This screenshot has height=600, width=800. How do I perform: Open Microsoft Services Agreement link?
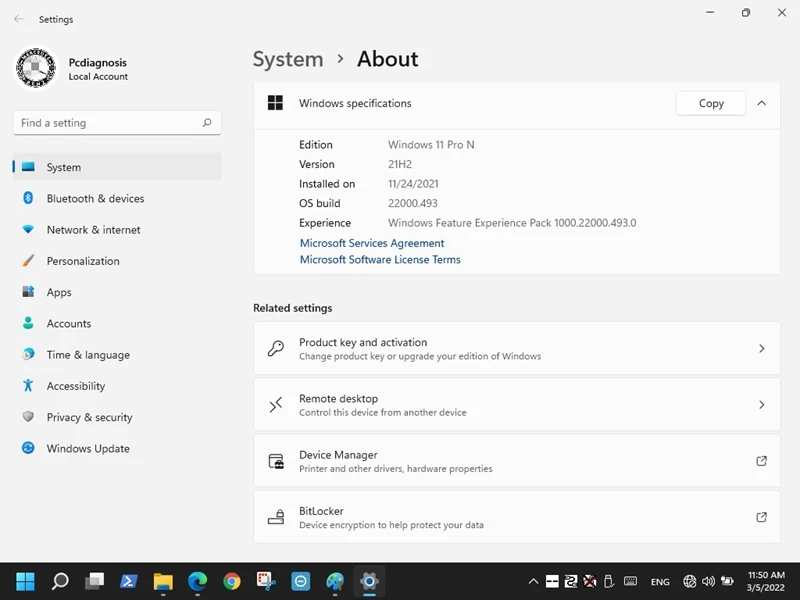coord(372,243)
